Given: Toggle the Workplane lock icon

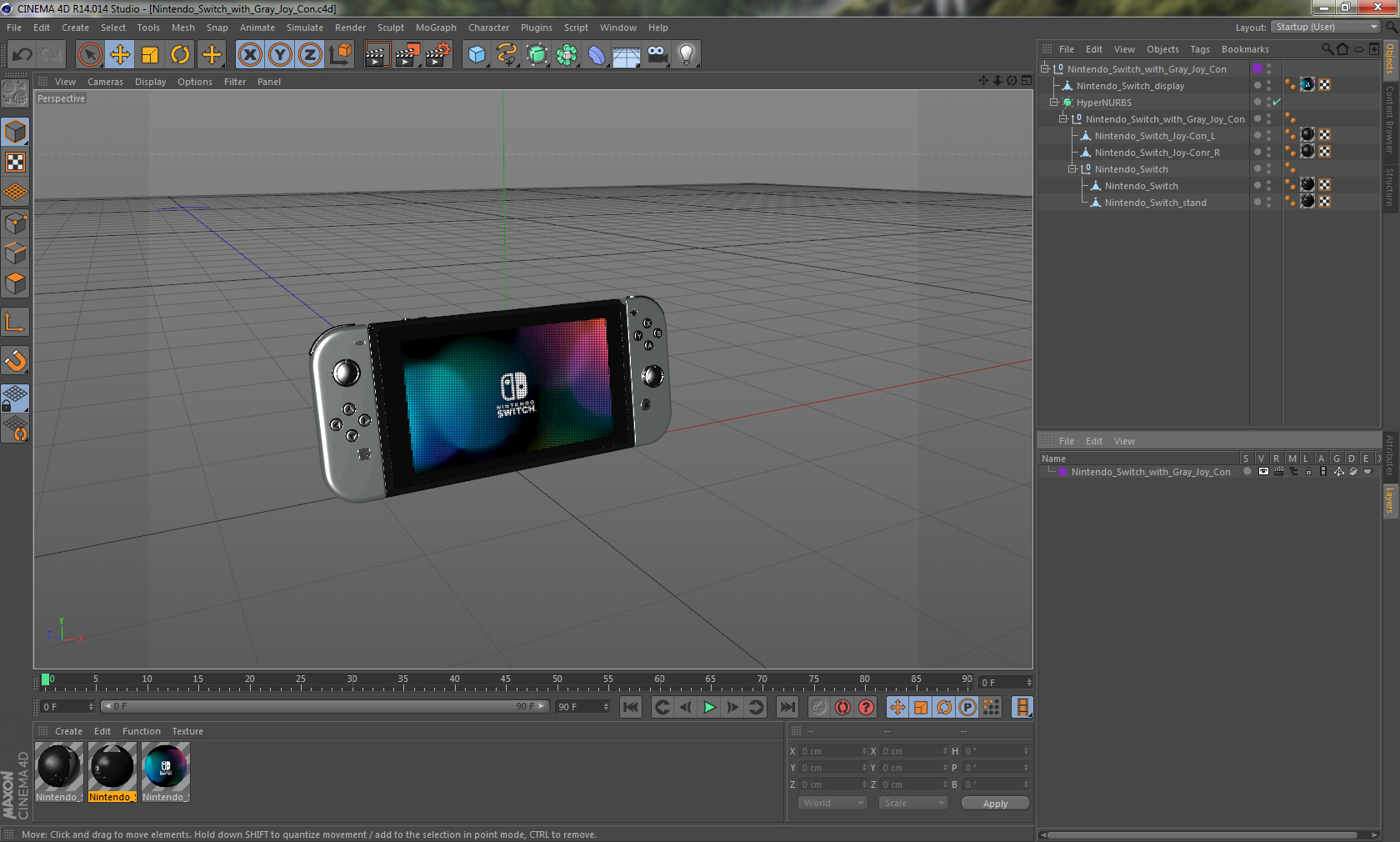Looking at the screenshot, I should click(15, 398).
